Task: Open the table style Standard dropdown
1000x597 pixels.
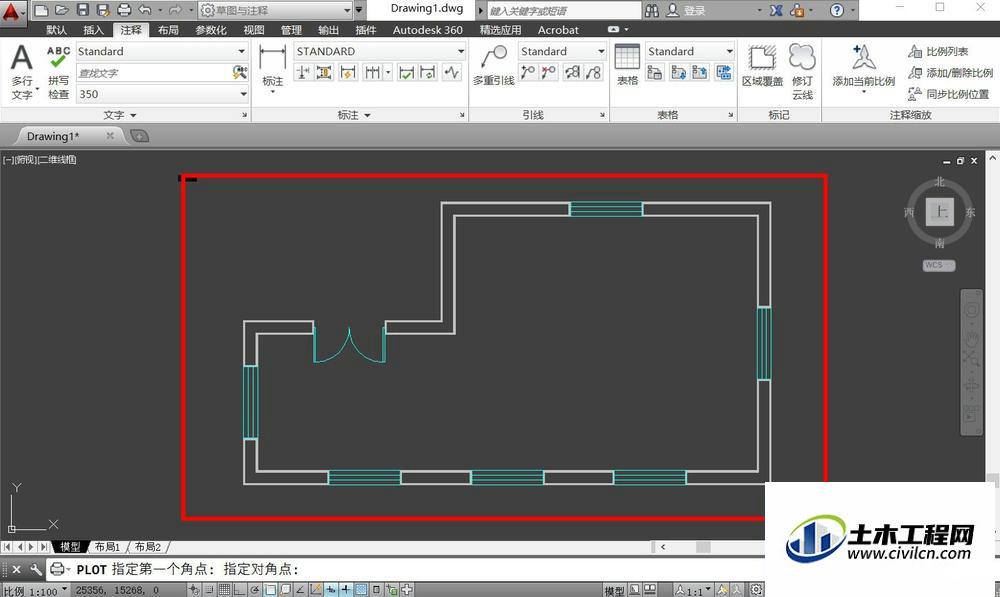Action: click(x=690, y=51)
